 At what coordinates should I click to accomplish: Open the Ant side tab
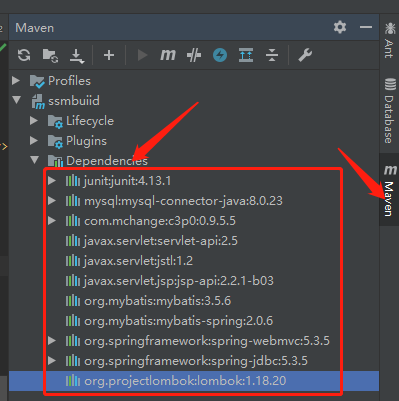click(389, 40)
